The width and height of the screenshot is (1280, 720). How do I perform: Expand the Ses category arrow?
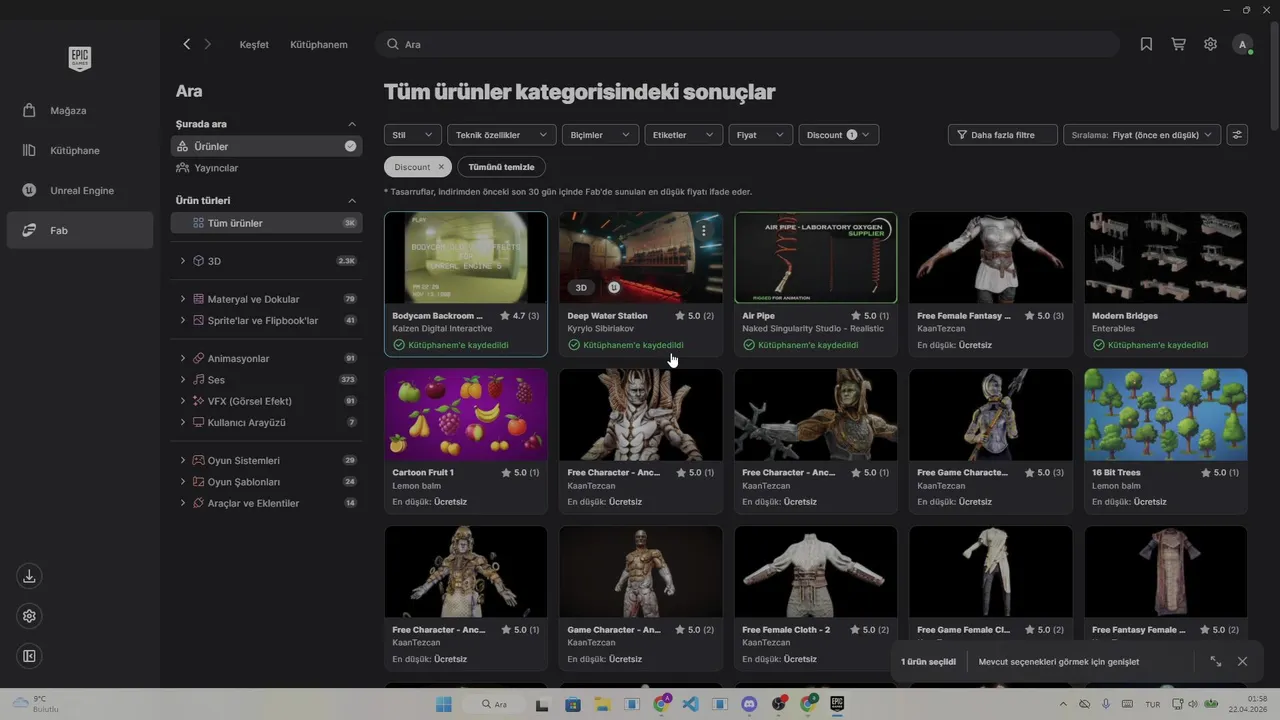click(x=183, y=380)
